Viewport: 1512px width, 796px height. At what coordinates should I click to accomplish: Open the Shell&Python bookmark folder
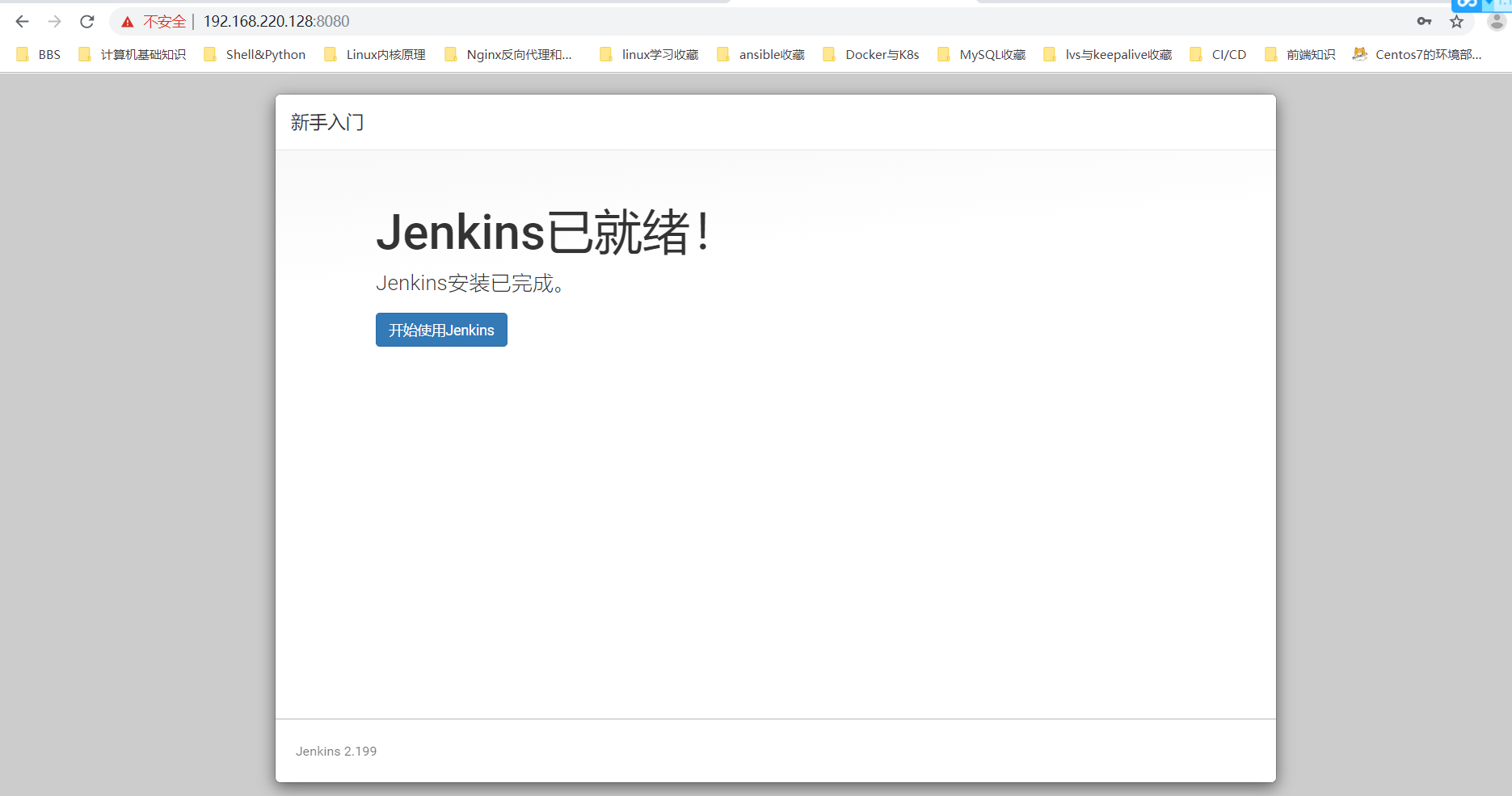255,54
